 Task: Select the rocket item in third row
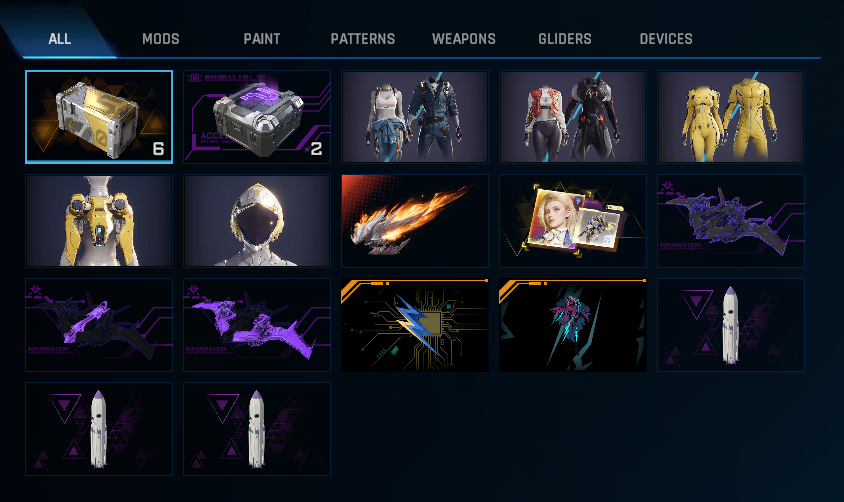(731, 325)
